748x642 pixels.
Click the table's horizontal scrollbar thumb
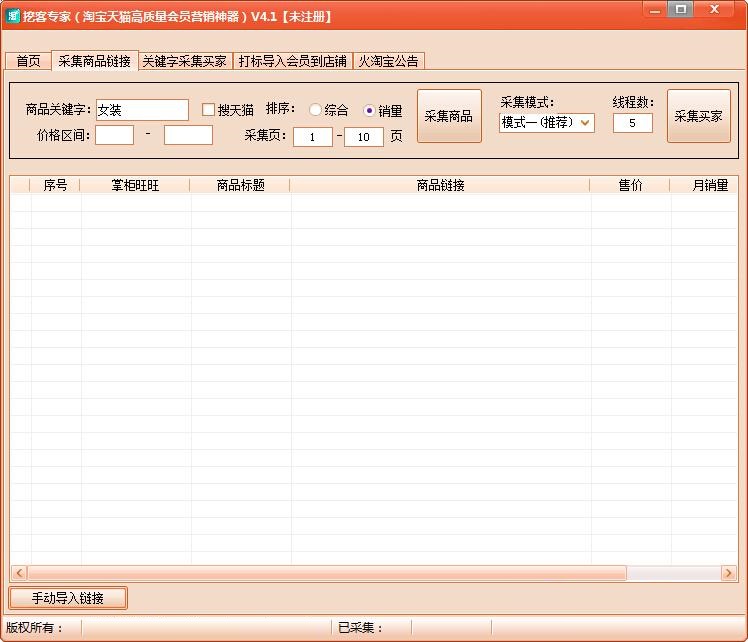327,573
